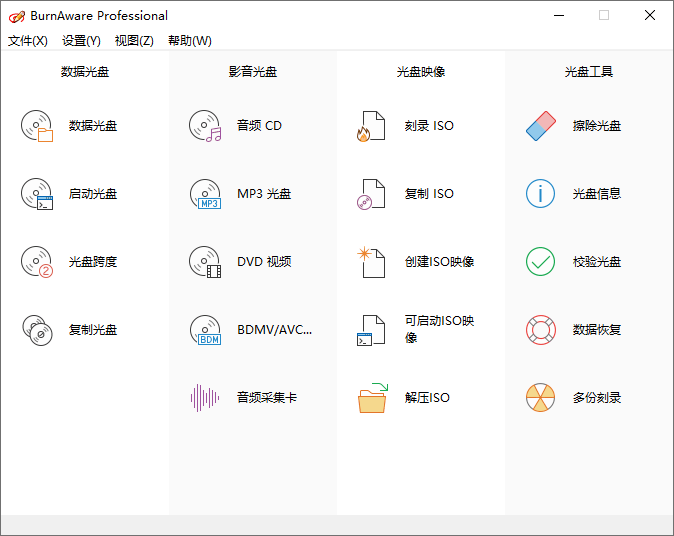Launch the 音频采集卡 waveform icon
The height and width of the screenshot is (536, 674).
click(205, 398)
